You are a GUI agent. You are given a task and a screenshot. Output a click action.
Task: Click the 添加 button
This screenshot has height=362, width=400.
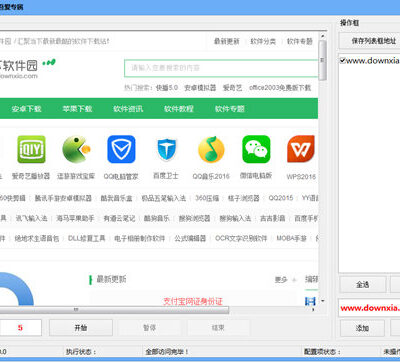[x=362, y=328]
